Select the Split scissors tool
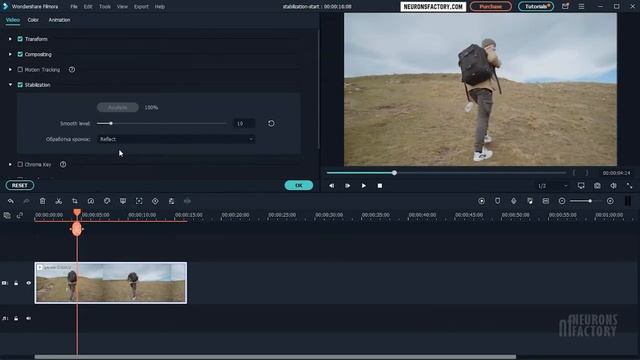 tap(59, 201)
